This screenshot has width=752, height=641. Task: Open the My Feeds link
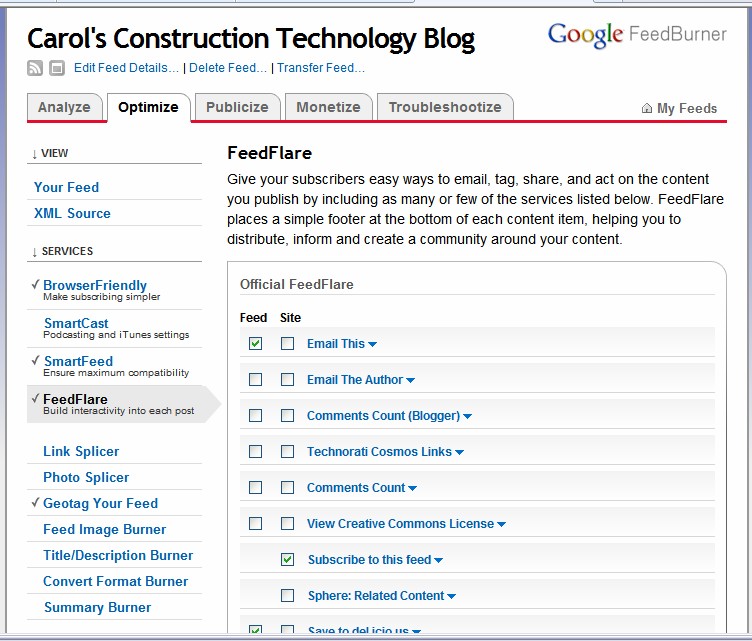coord(687,108)
